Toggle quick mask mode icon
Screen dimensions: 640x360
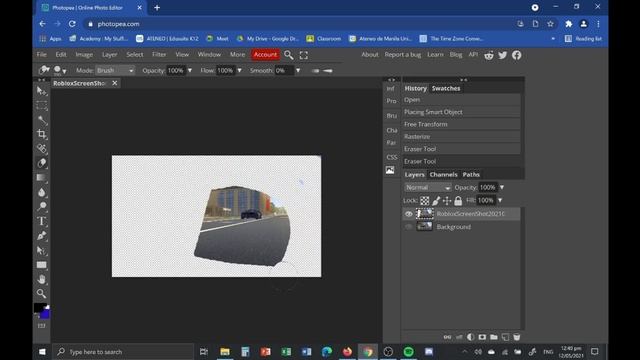tap(42, 326)
